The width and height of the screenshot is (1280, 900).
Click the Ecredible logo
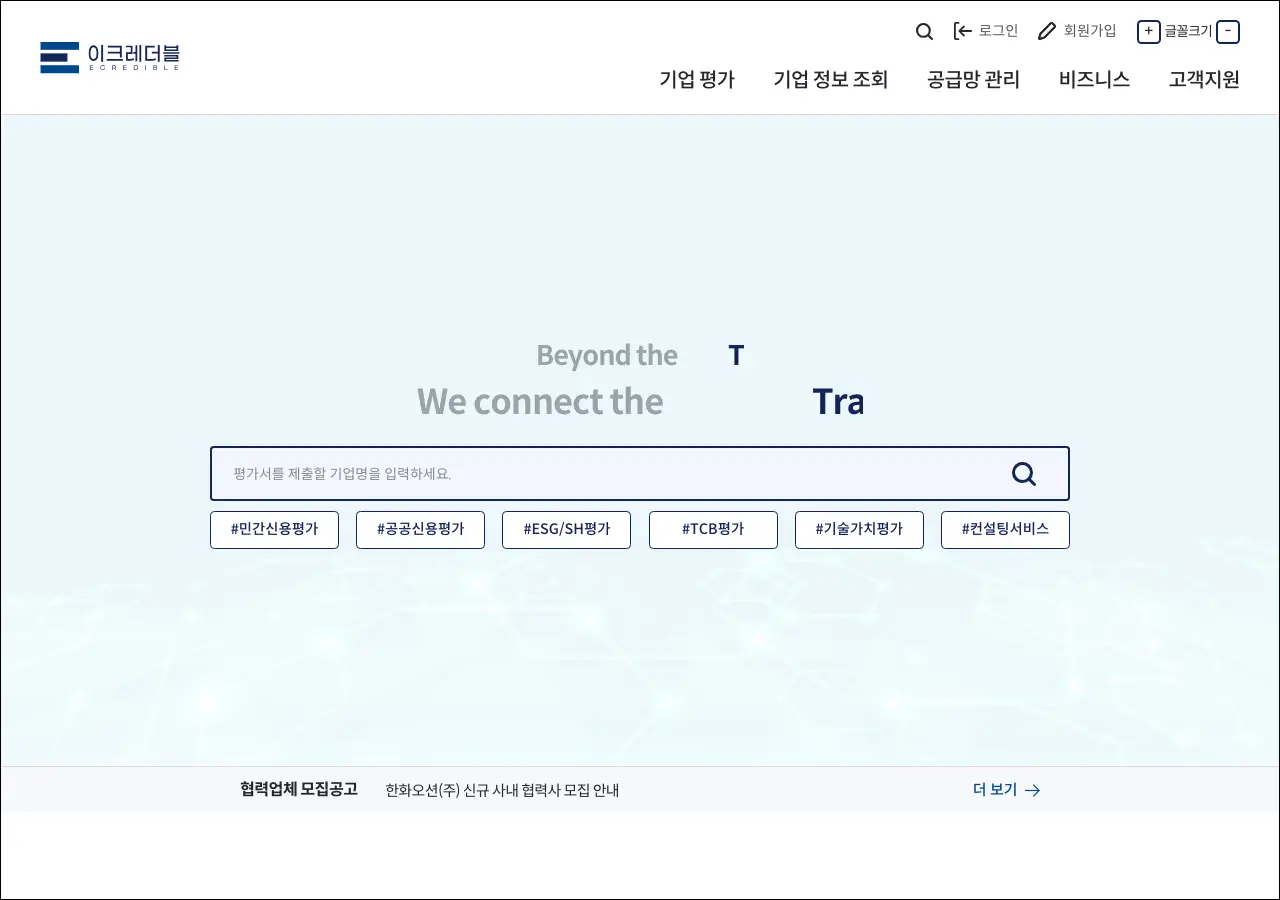click(x=110, y=57)
